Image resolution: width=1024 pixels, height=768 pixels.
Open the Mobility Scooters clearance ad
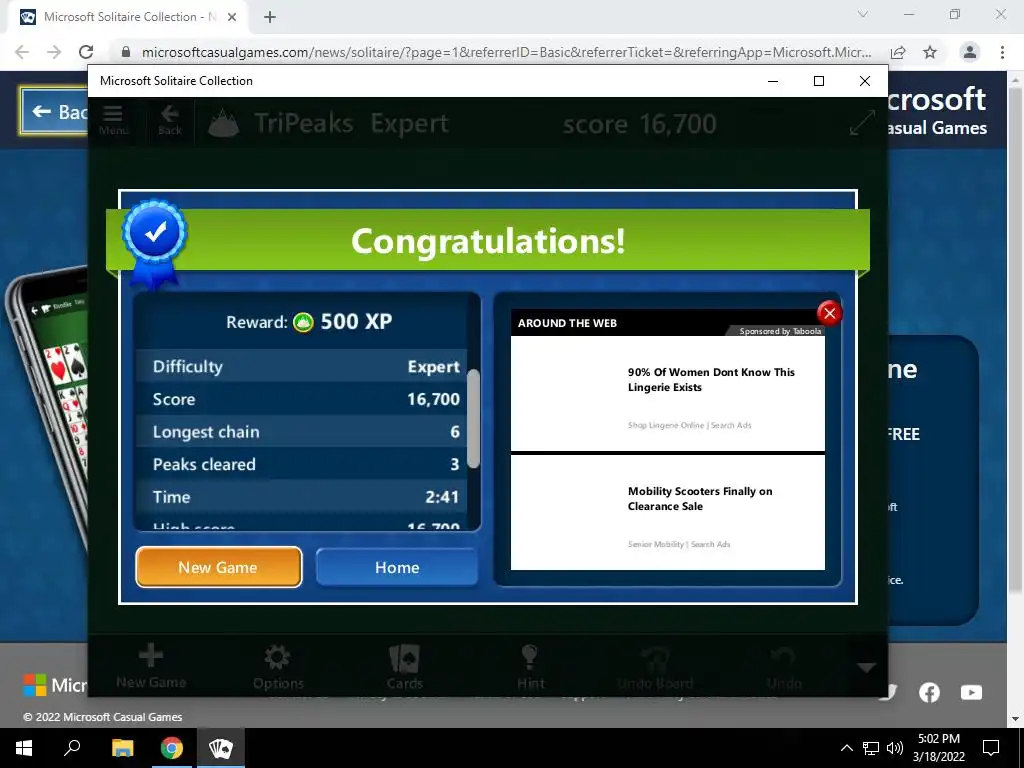tap(667, 512)
